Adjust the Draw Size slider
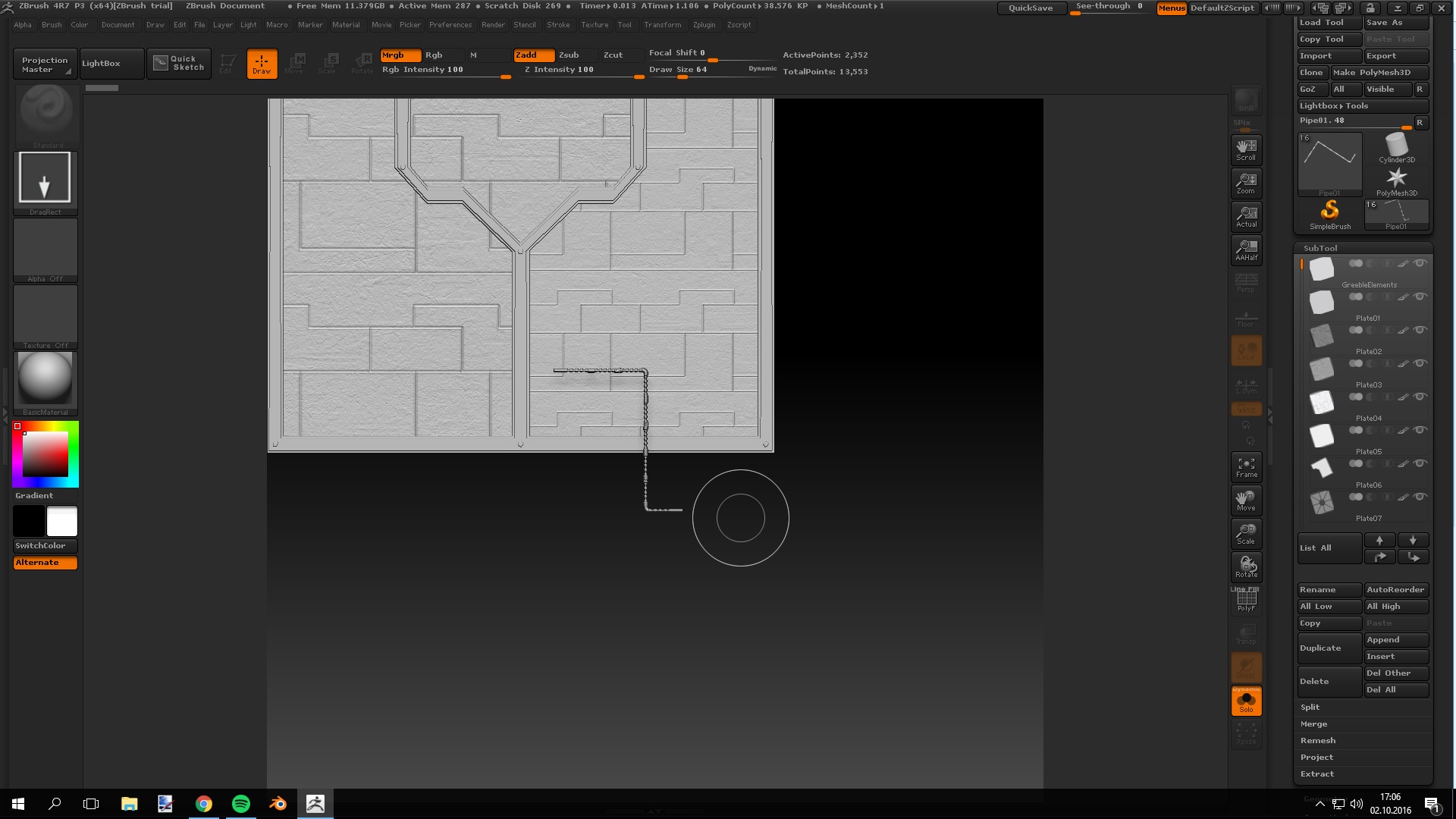This screenshot has height=819, width=1456. click(x=682, y=77)
